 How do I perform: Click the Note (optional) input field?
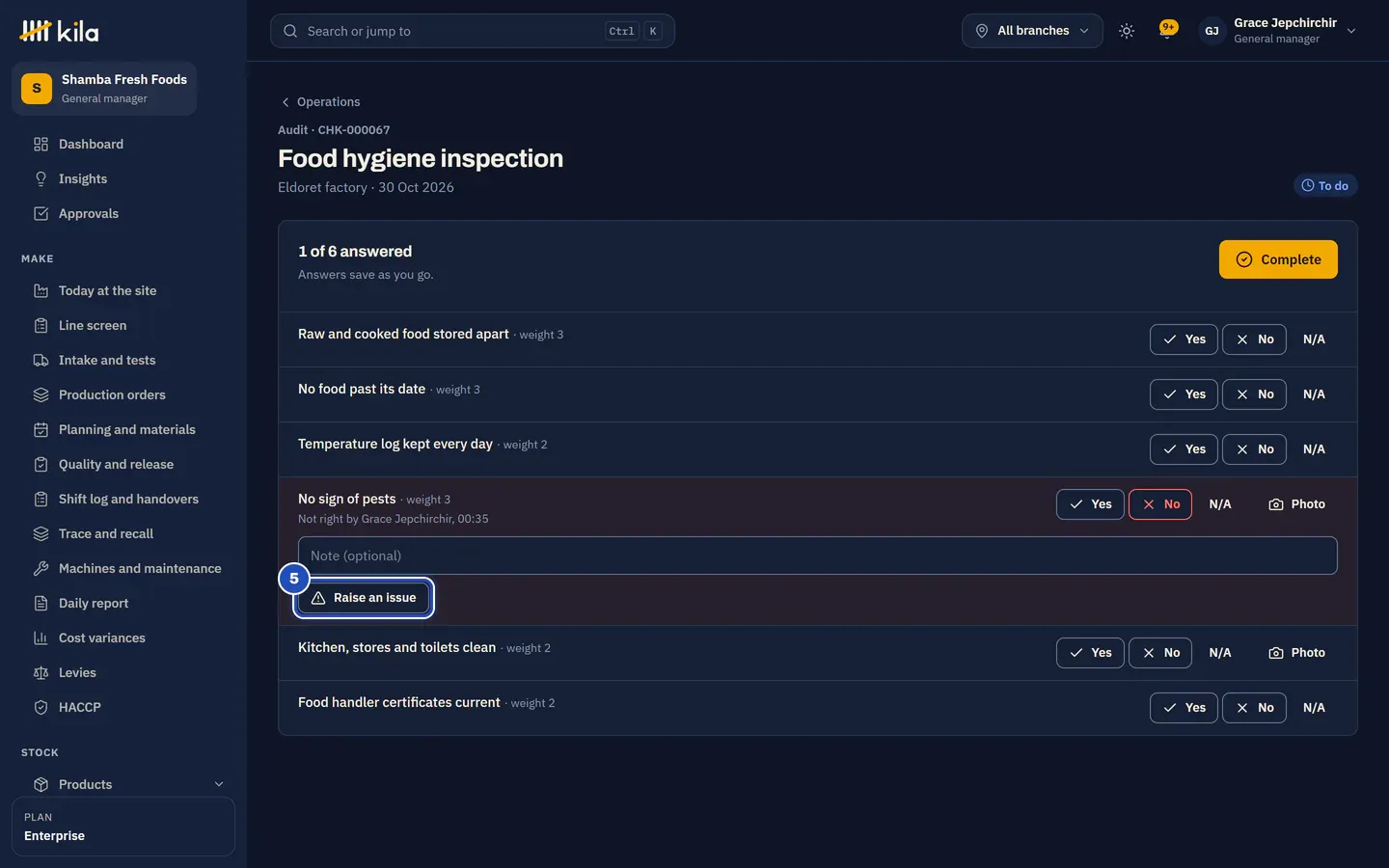[x=818, y=556]
